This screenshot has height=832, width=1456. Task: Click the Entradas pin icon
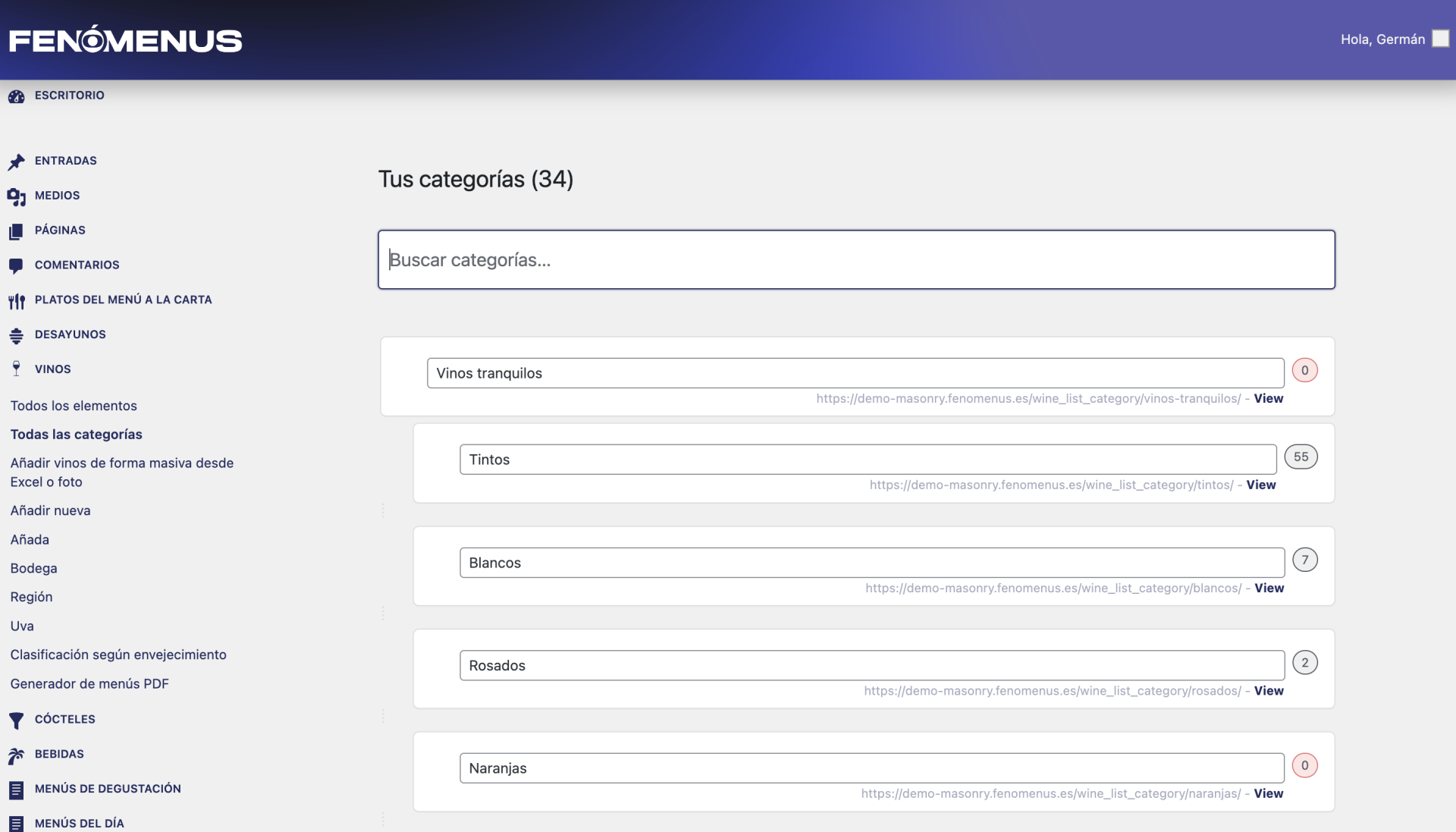[x=16, y=162]
